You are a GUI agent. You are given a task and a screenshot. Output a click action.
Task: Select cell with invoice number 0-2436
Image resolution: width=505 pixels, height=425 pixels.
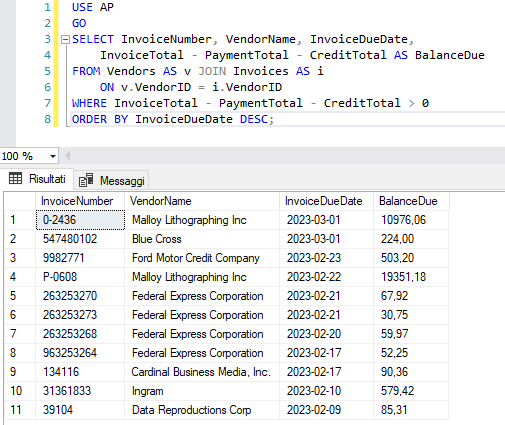[80, 220]
